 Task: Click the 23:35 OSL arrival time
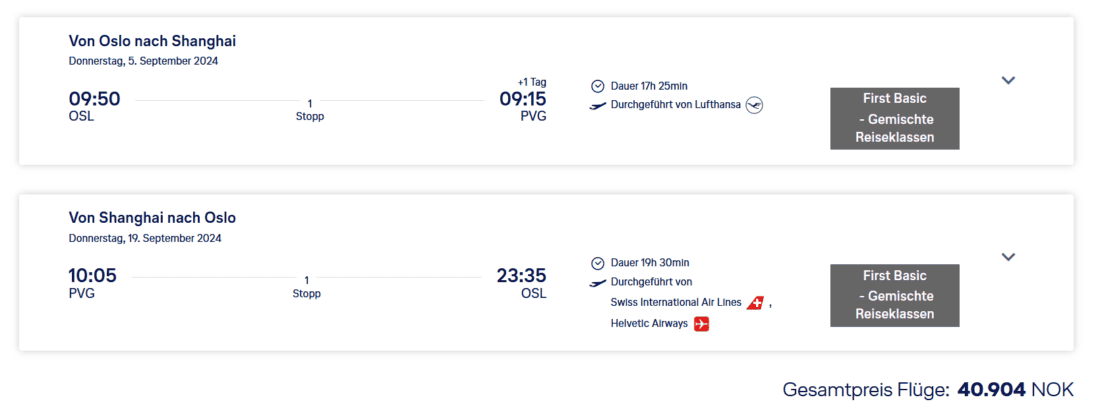521,276
